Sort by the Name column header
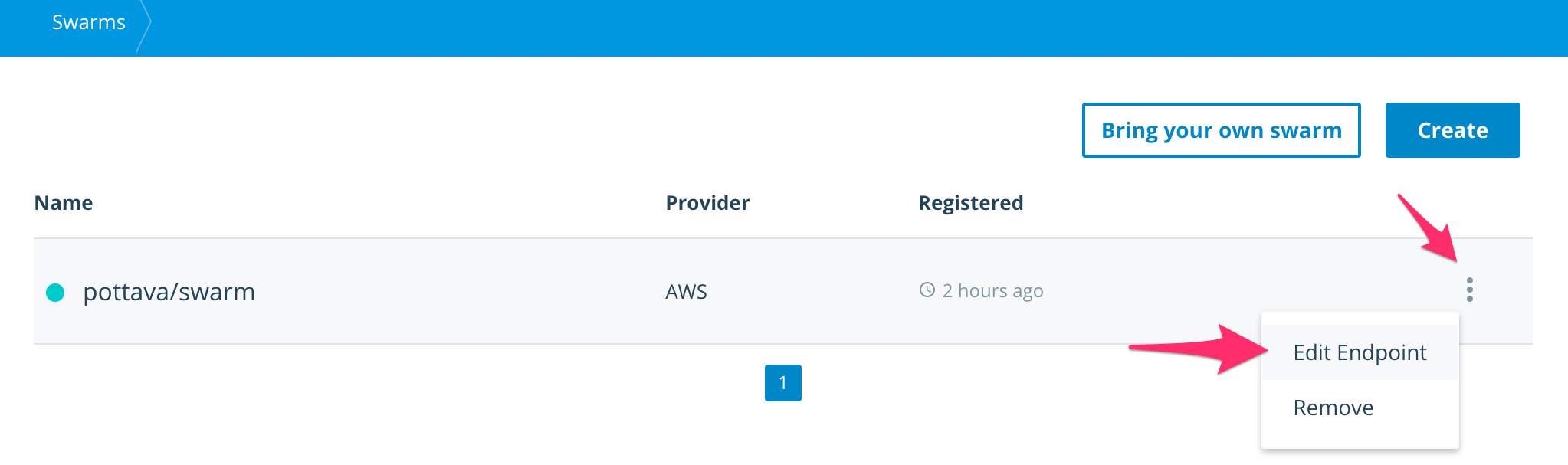Screen dimensions: 1568x465 click(64, 203)
